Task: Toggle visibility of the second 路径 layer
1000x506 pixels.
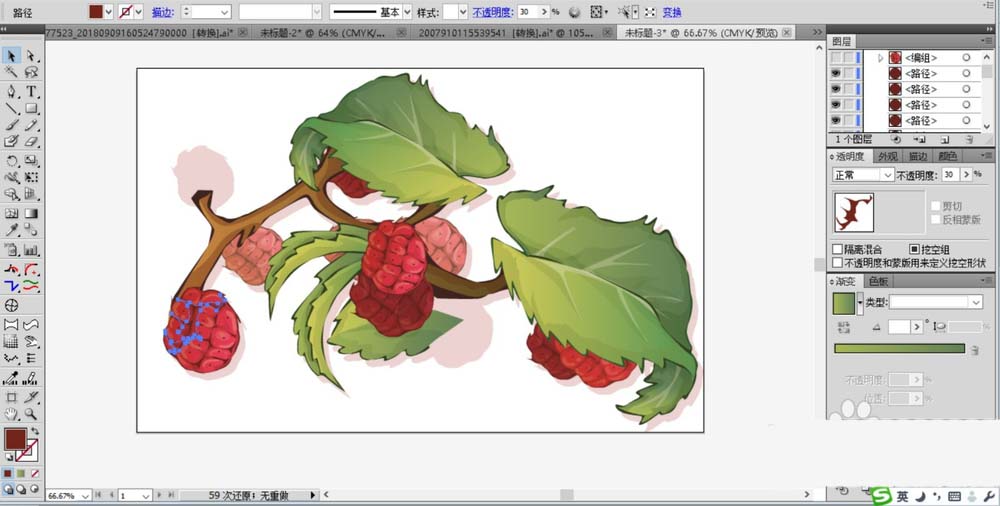Action: tap(835, 89)
